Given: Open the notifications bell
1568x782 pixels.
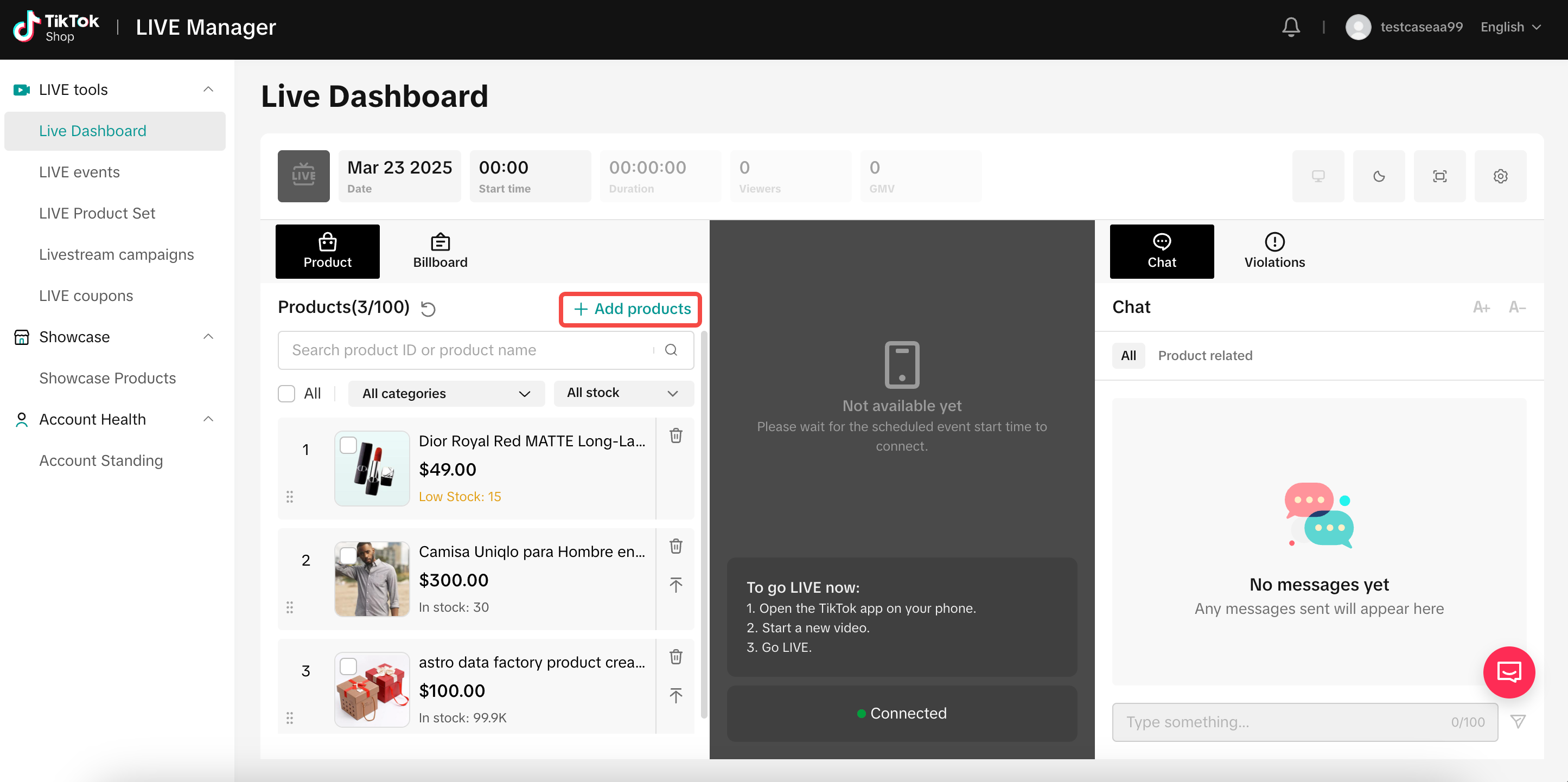Looking at the screenshot, I should pos(1290,27).
